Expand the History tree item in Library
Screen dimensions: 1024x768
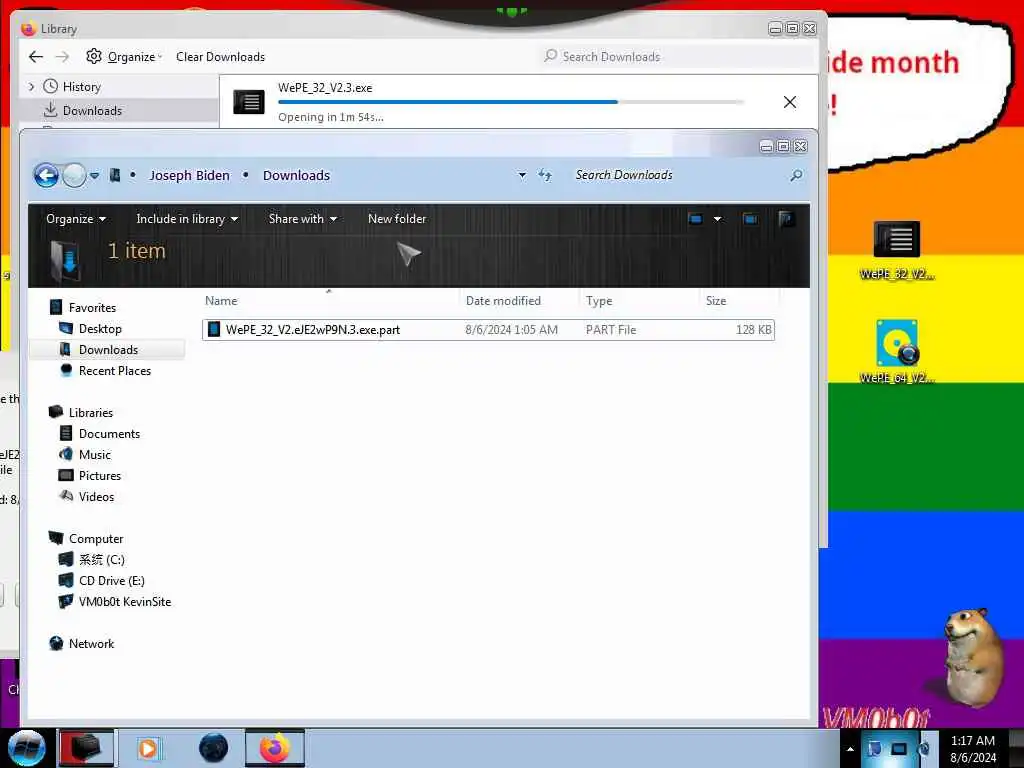click(31, 86)
